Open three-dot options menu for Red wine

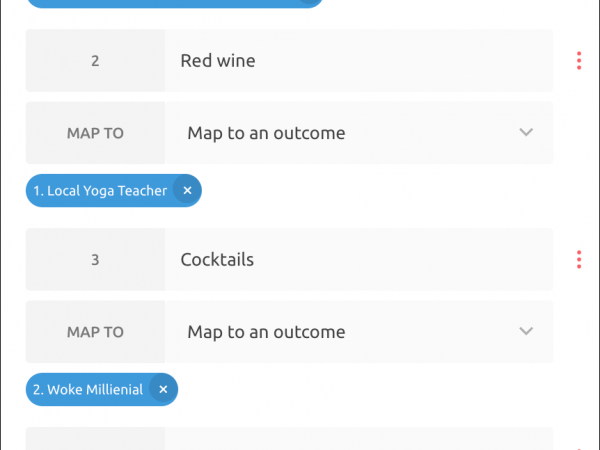pos(579,61)
